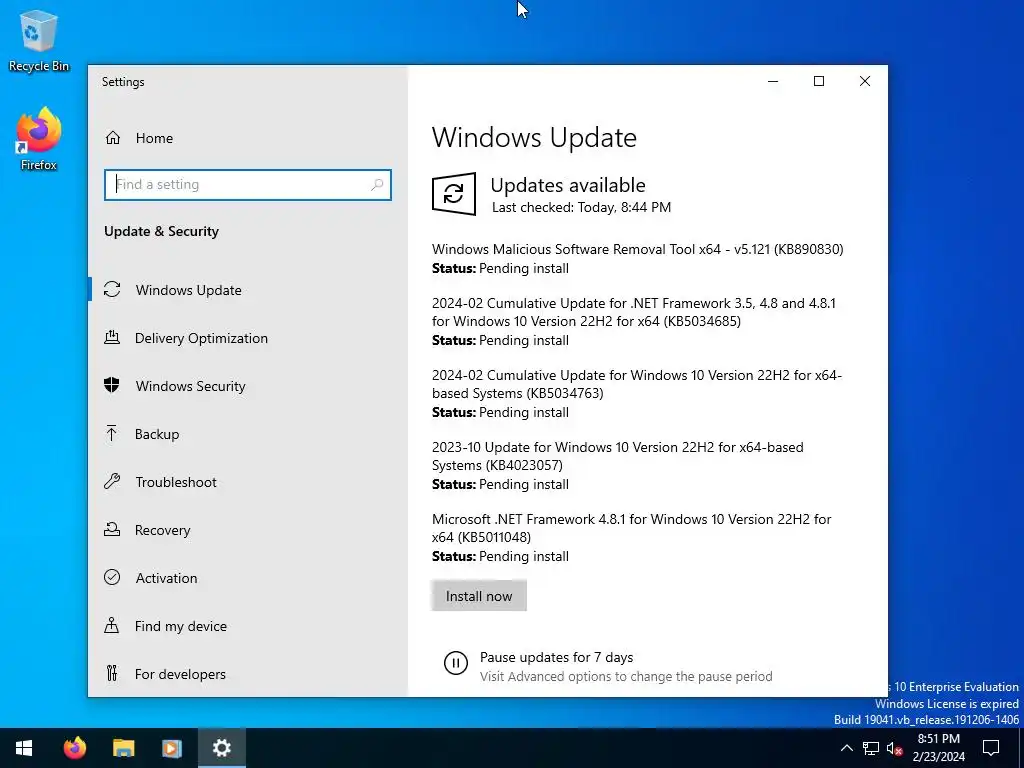Click the large Updates available refresh icon
1024x768 pixels.
click(454, 194)
